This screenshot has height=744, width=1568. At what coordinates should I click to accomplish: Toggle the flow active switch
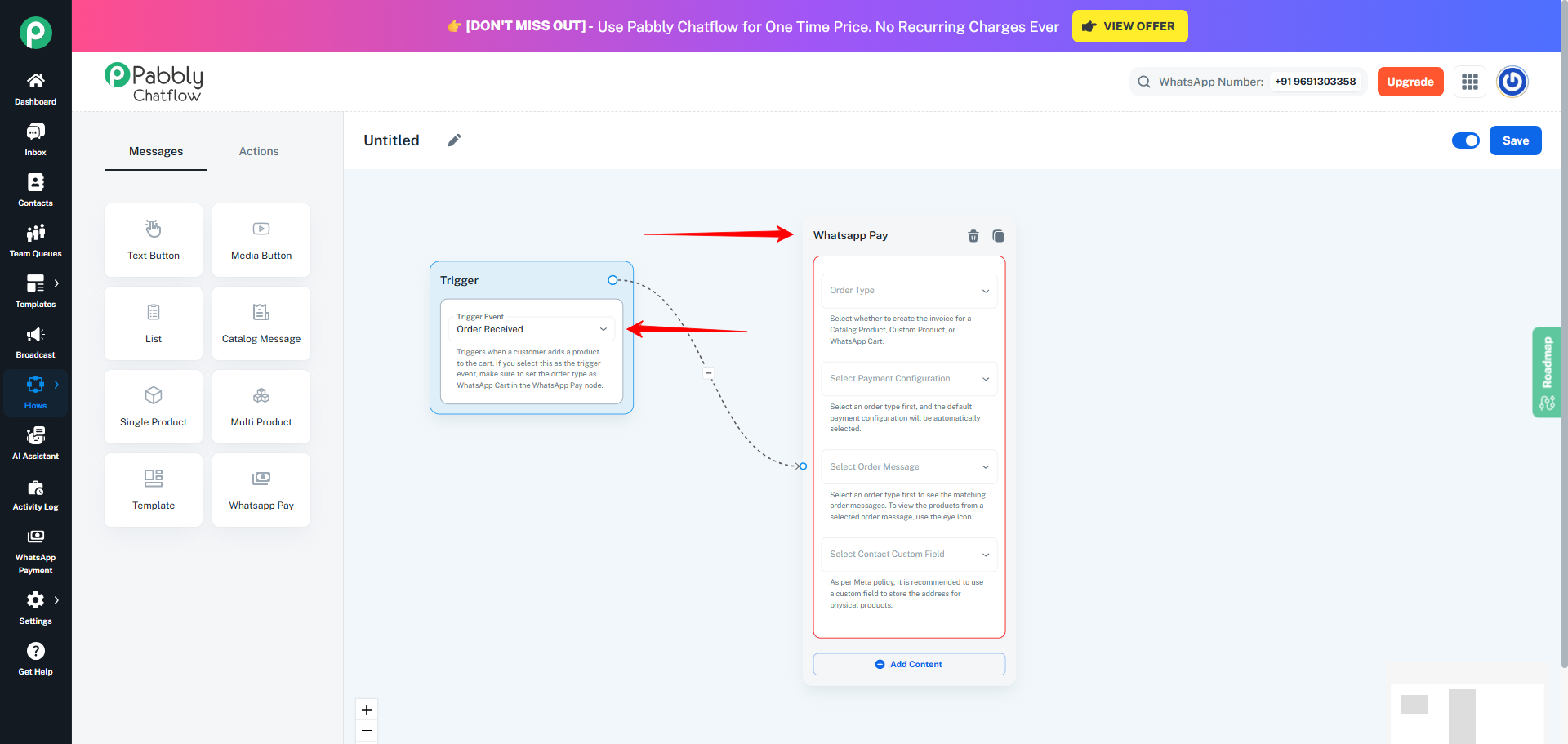tap(1466, 140)
